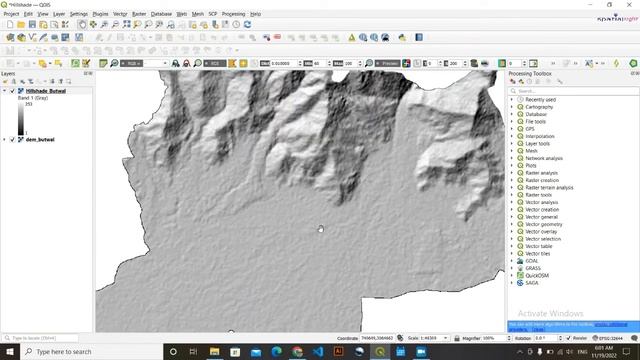
Task: Select the GRASS toolbox entry
Action: click(x=533, y=268)
